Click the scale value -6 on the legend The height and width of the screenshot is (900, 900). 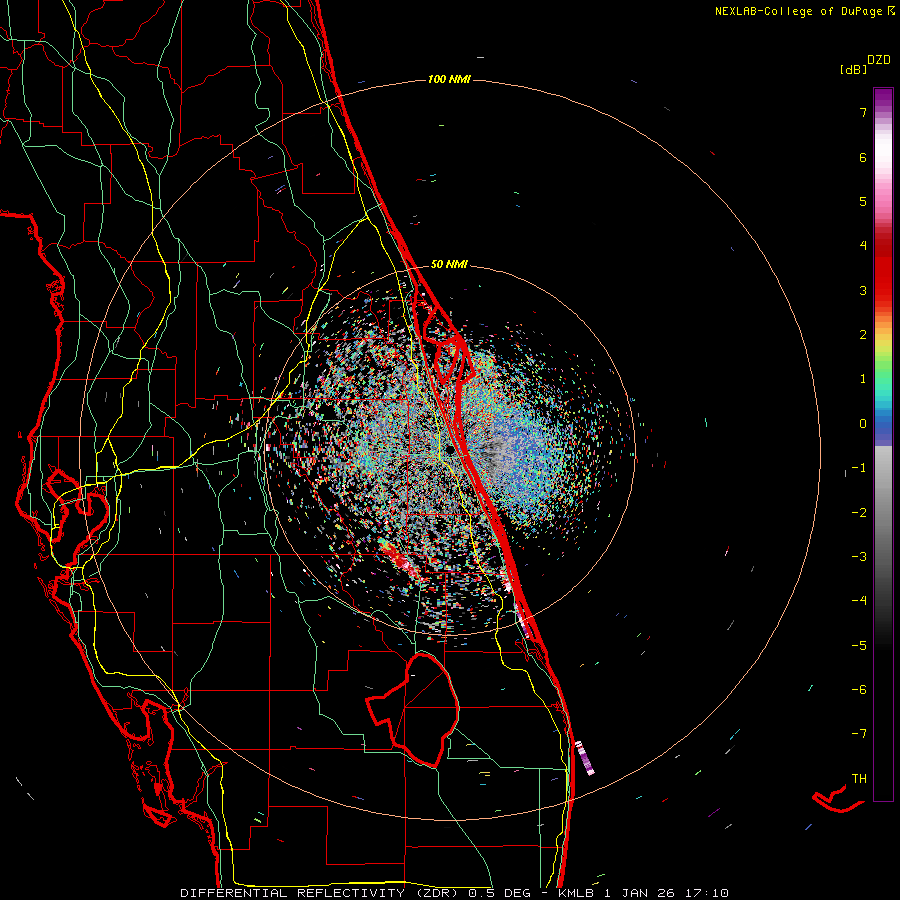point(859,690)
